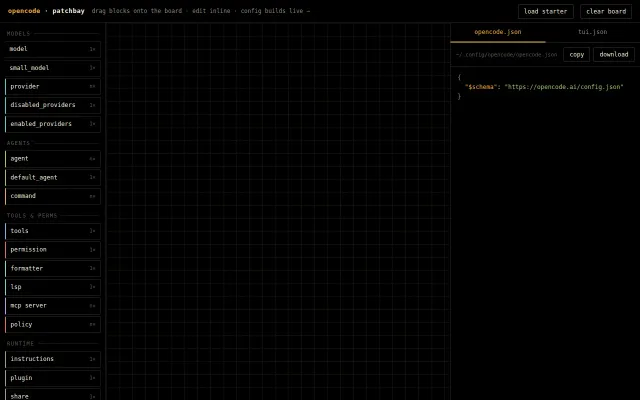Viewport: 640px width, 400px height.
Task: Choose the disabled_providers block
Action: click(x=53, y=105)
